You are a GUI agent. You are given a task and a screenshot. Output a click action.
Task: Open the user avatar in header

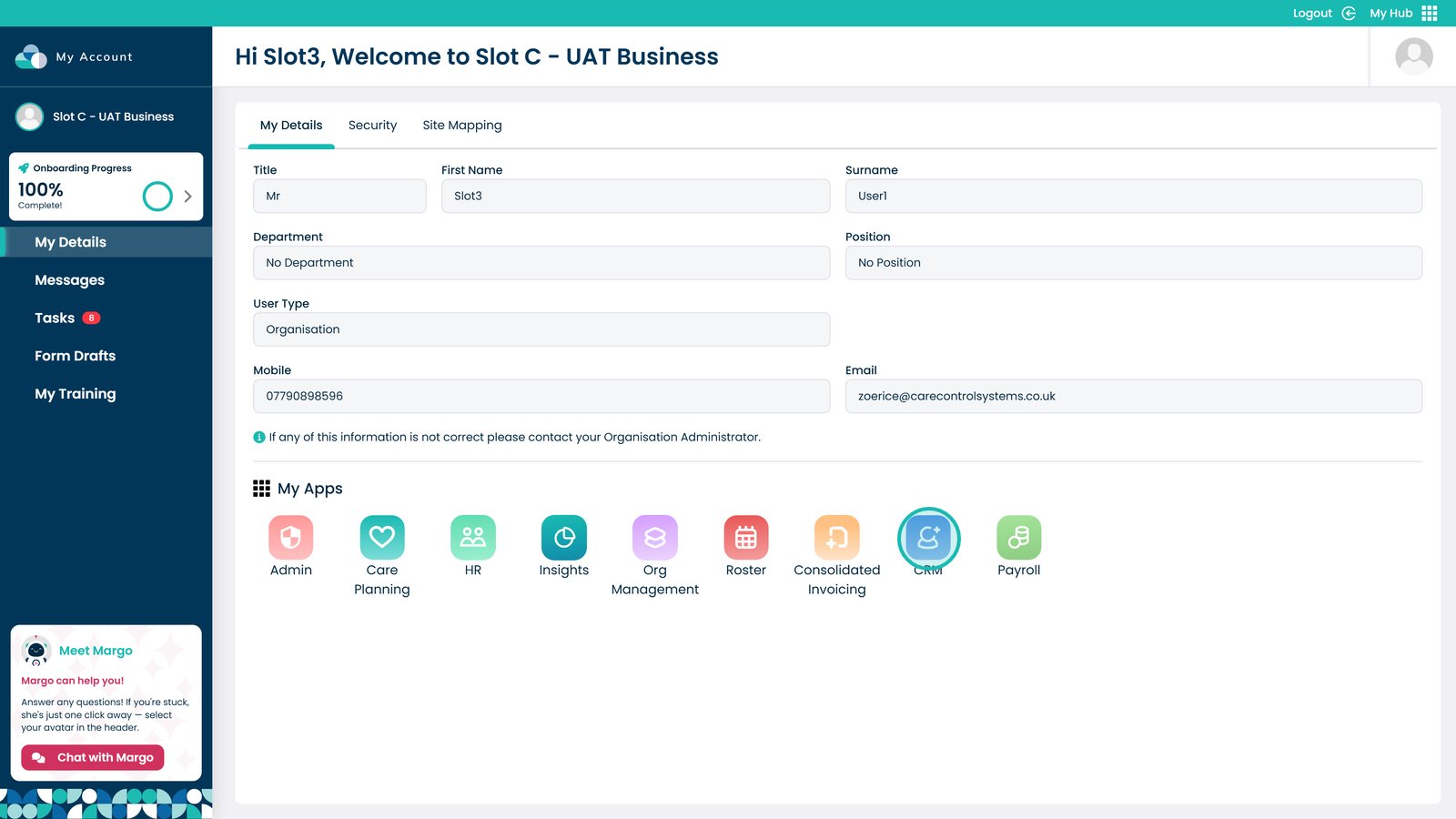[1413, 56]
